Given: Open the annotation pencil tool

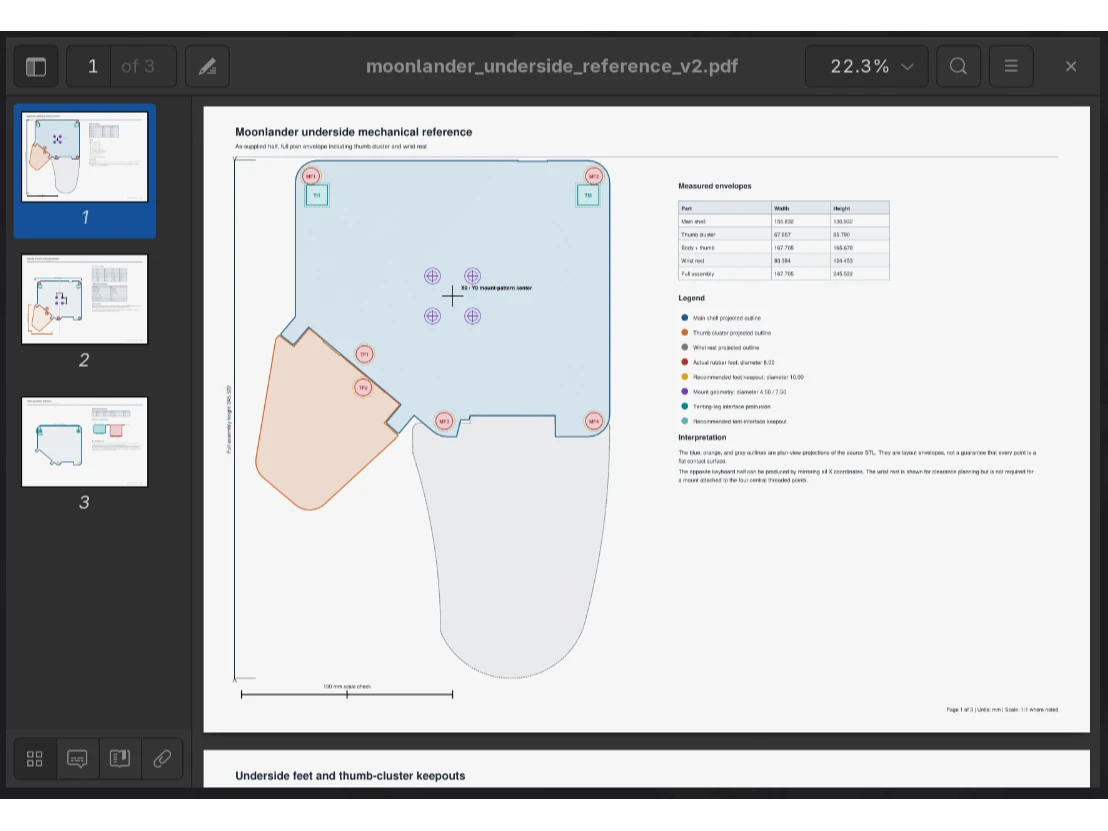Looking at the screenshot, I should pos(207,66).
